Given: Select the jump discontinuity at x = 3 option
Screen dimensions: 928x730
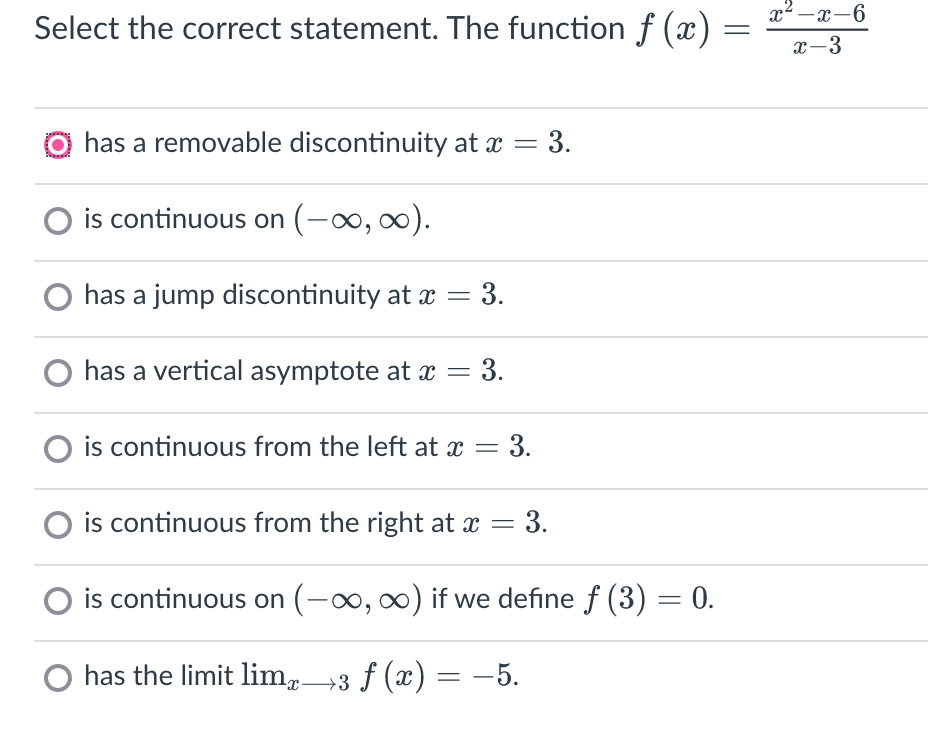Looking at the screenshot, I should click(58, 296).
